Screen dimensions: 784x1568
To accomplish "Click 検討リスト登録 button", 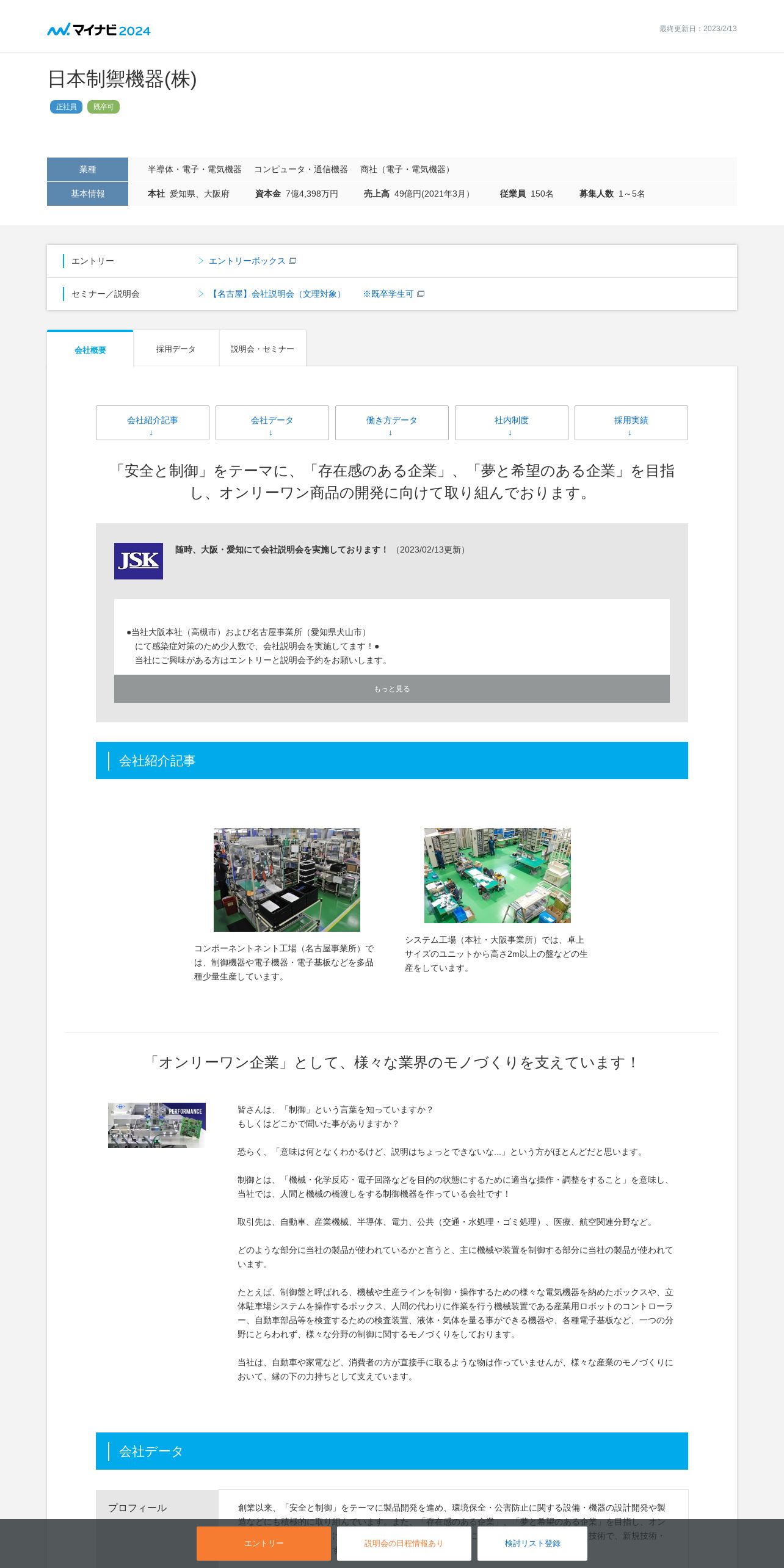I will pos(532,1544).
